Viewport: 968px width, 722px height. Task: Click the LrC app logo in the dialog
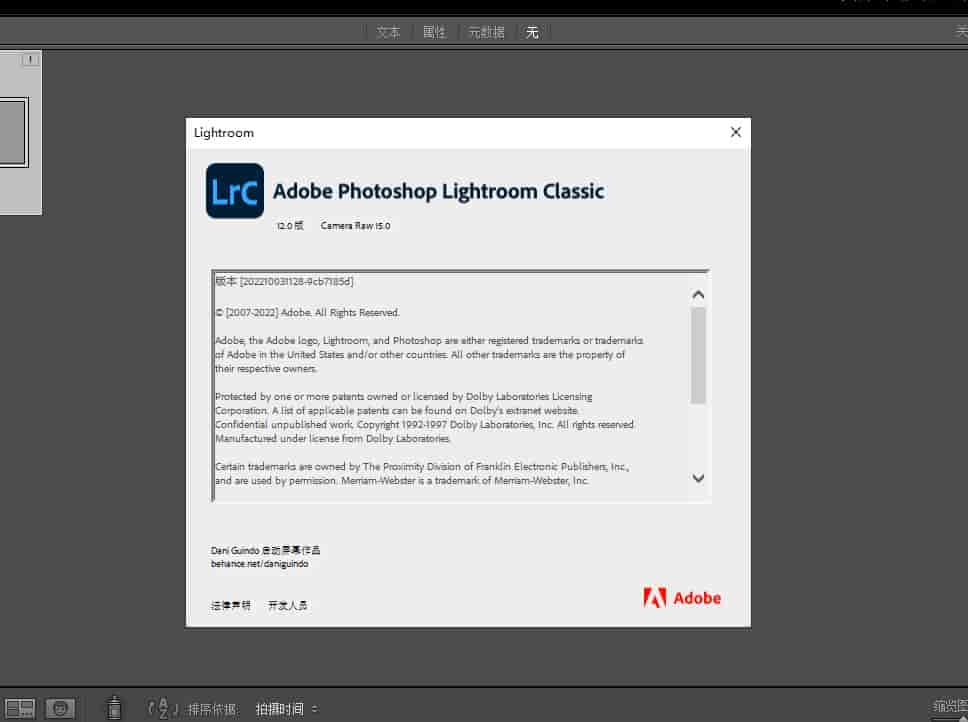[233, 190]
